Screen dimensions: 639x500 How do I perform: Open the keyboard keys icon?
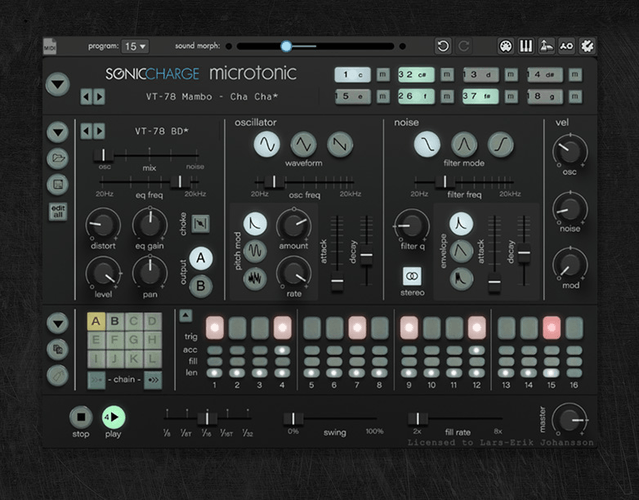tap(526, 46)
